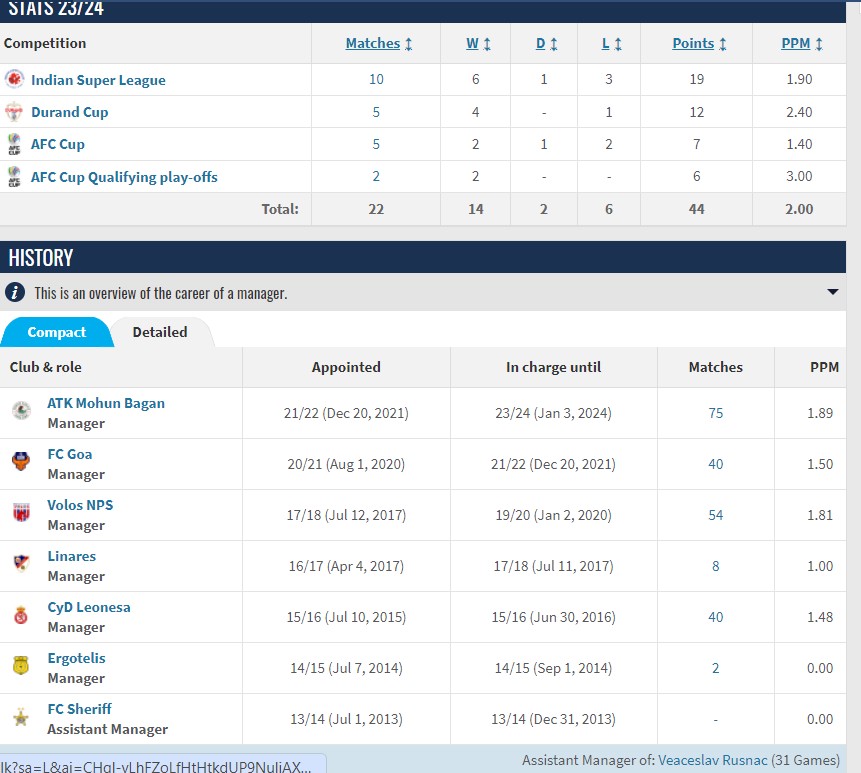The width and height of the screenshot is (861, 773).
Task: Click the Durand Cup trophy logo
Action: click(14, 112)
